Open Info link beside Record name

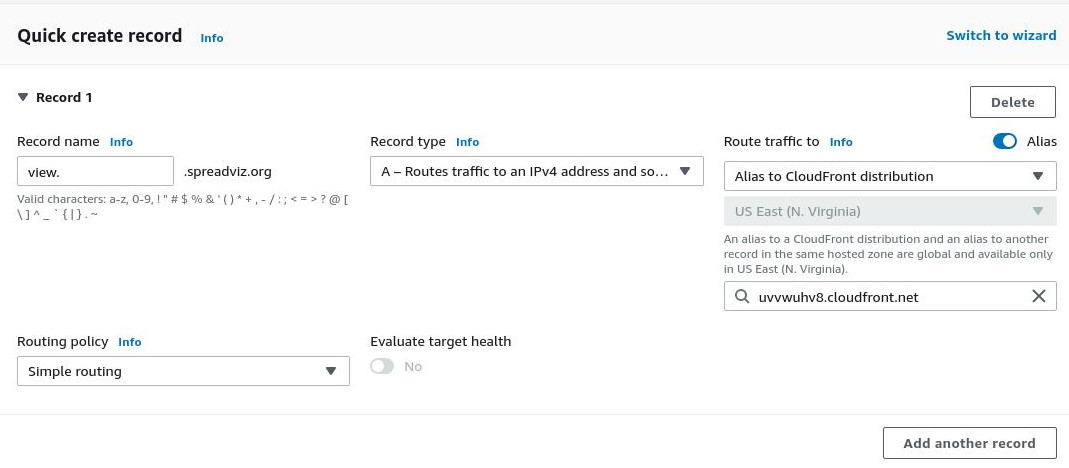pyautogui.click(x=121, y=142)
